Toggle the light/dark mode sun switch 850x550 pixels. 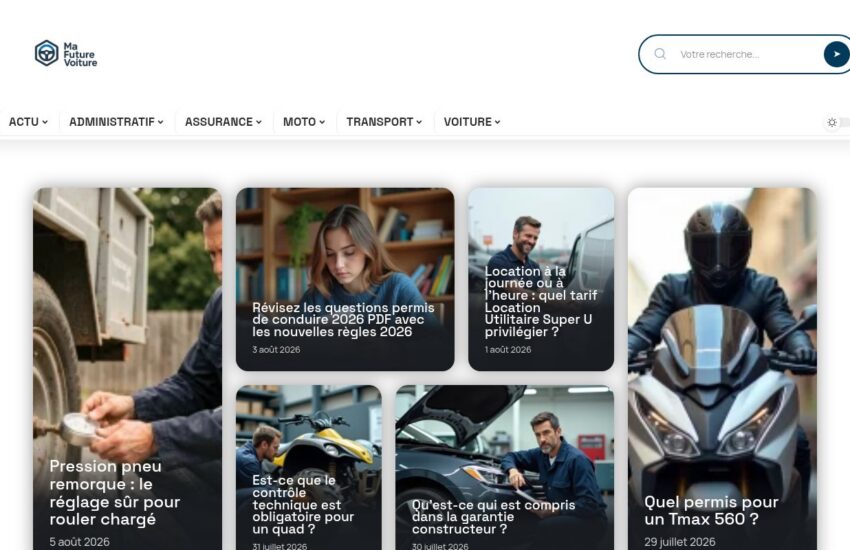coord(832,122)
